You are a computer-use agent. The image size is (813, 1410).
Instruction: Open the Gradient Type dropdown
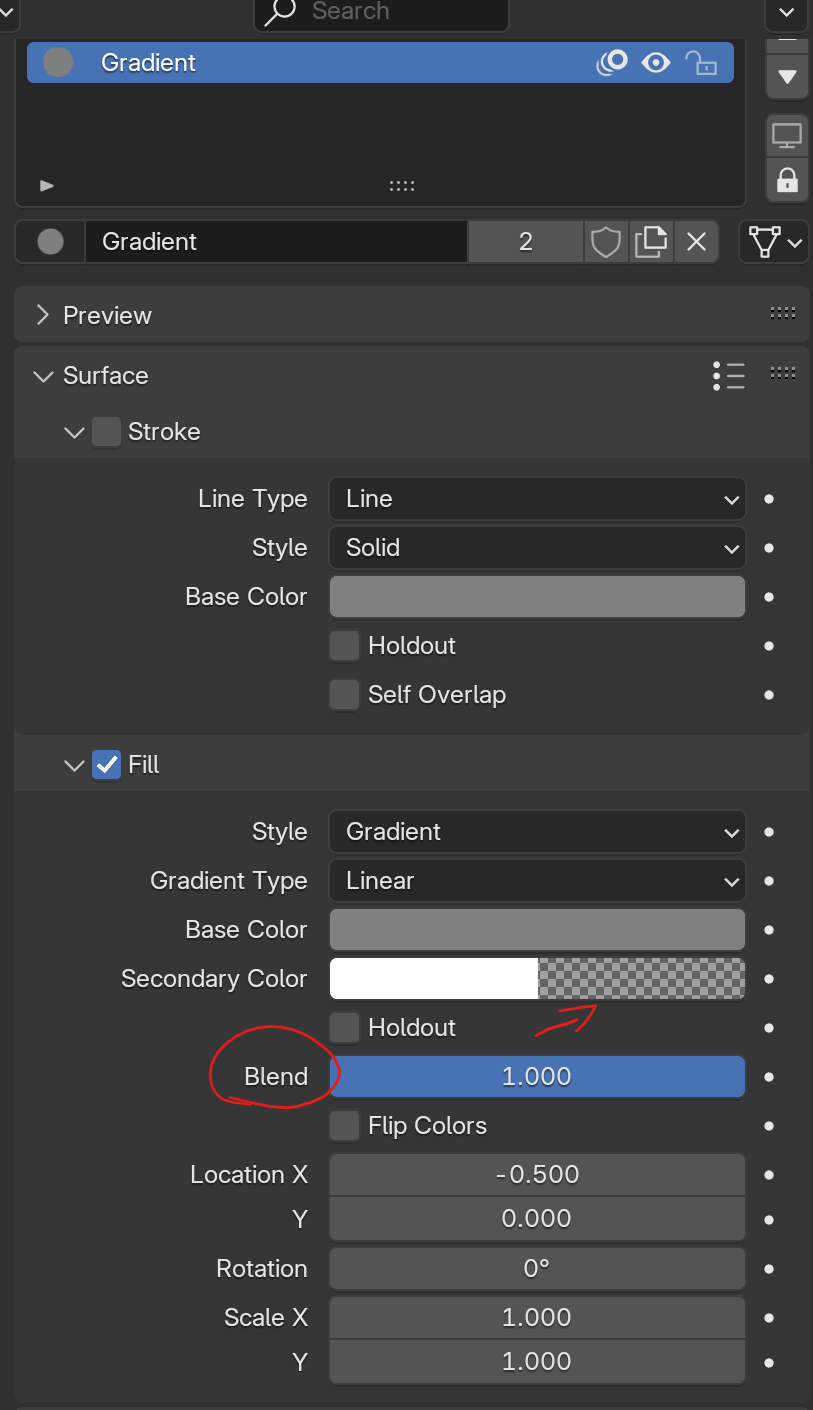point(537,881)
